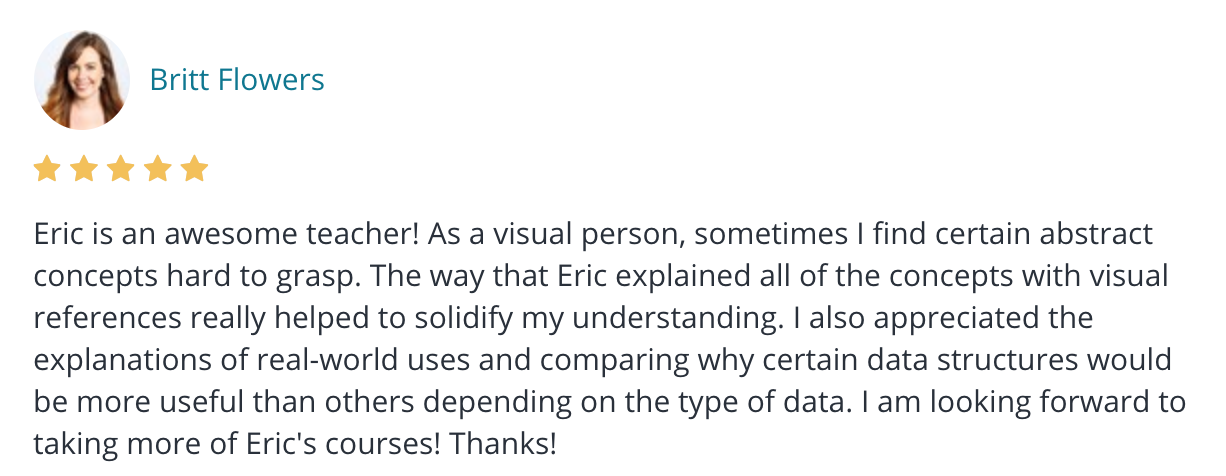This screenshot has width=1226, height=476.
Task: Open the Britt Flowers reviewer name link
Action: (237, 79)
